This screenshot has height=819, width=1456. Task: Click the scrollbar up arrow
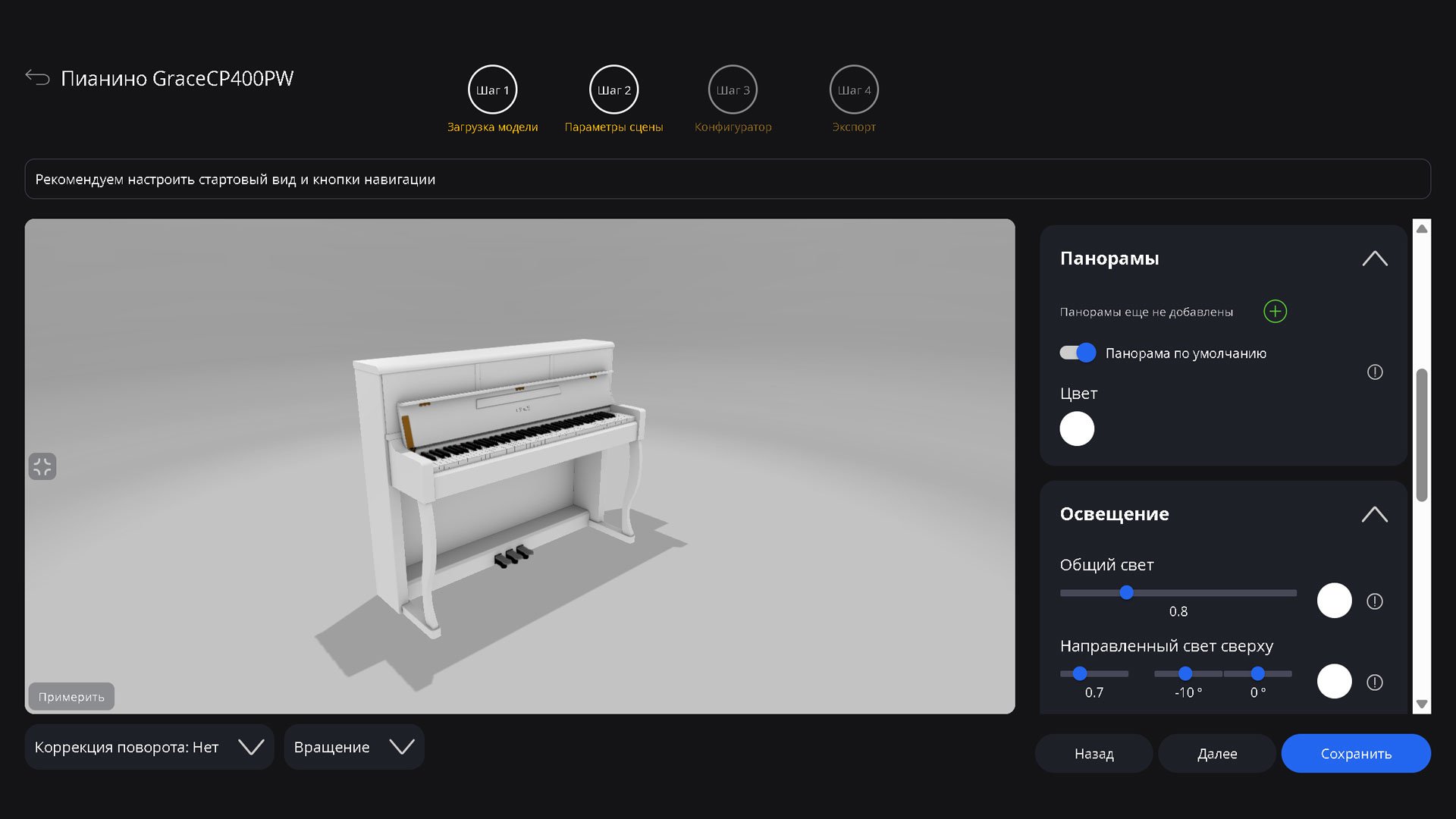(1422, 229)
